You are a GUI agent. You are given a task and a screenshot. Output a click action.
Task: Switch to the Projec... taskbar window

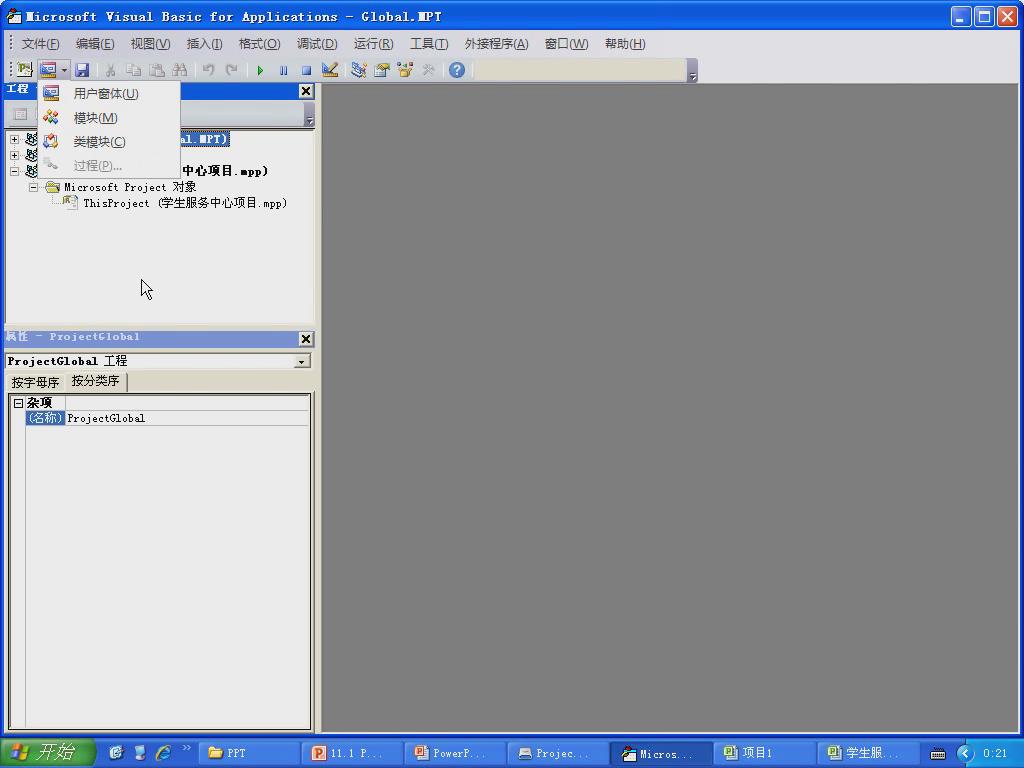[558, 753]
